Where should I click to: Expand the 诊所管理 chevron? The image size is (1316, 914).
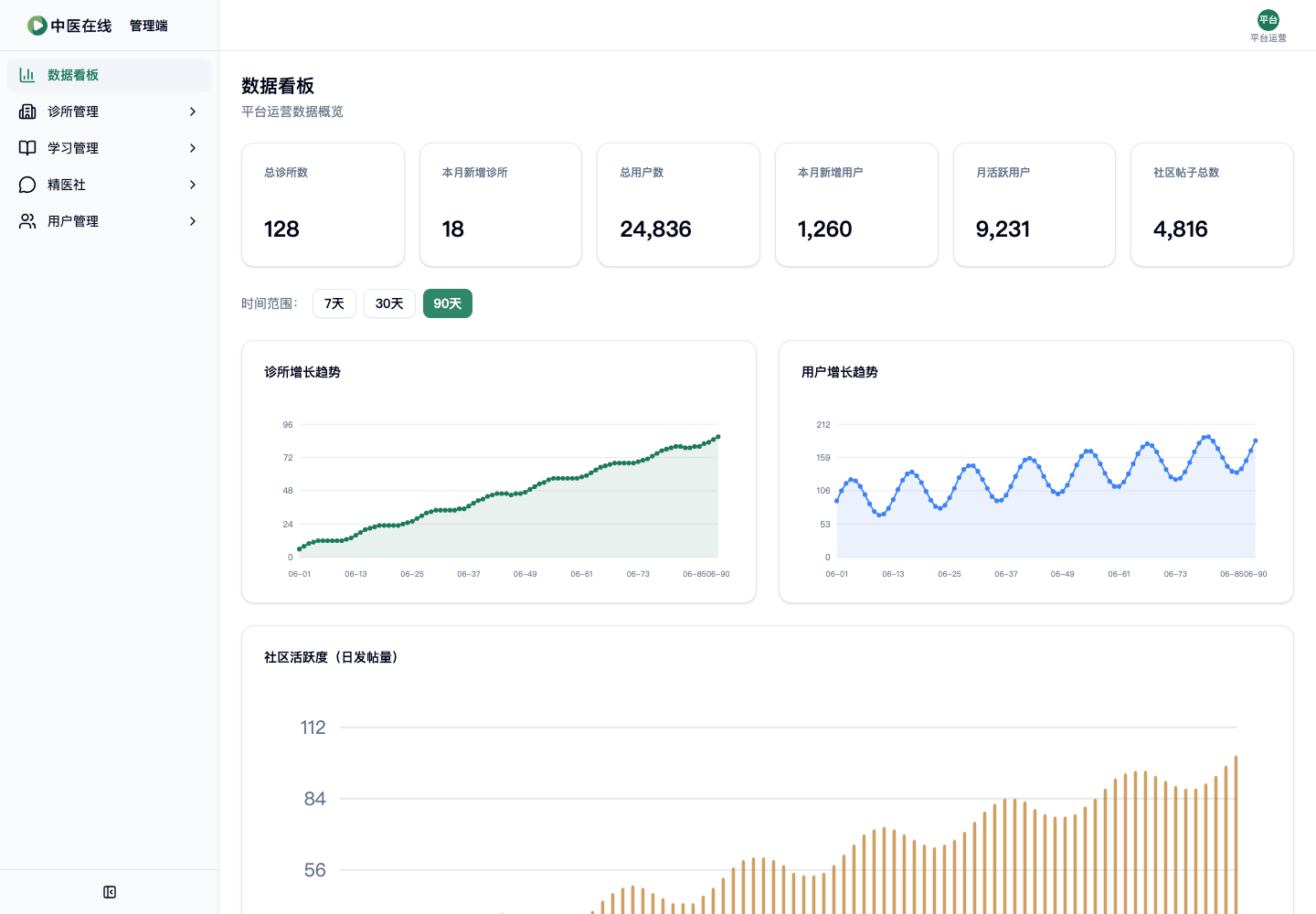click(x=193, y=112)
